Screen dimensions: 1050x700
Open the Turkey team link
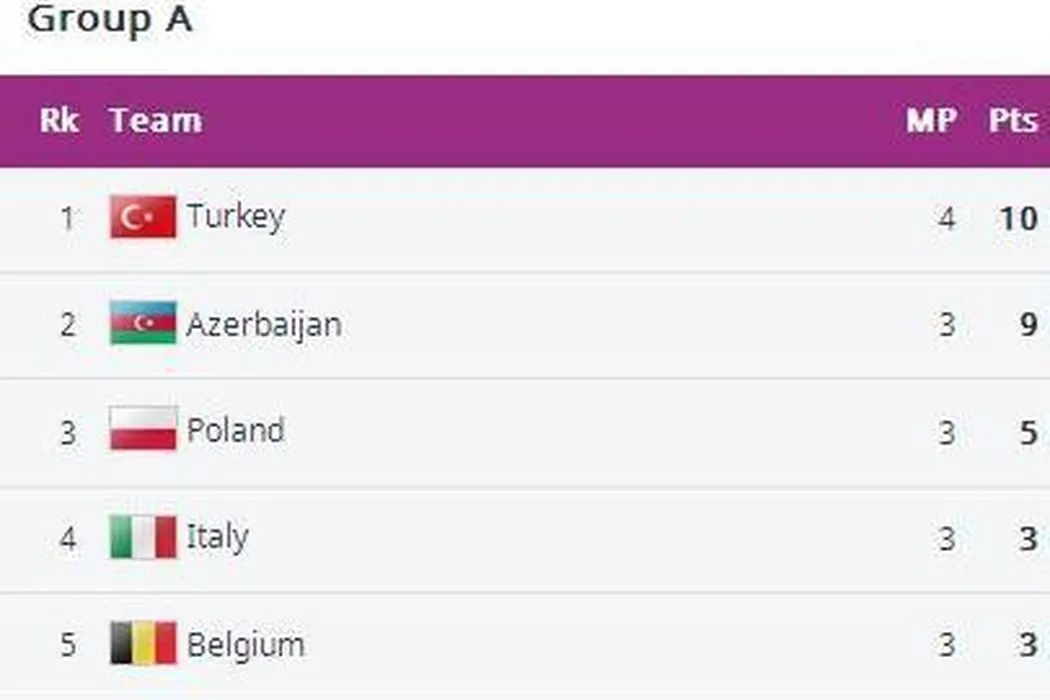coord(236,217)
